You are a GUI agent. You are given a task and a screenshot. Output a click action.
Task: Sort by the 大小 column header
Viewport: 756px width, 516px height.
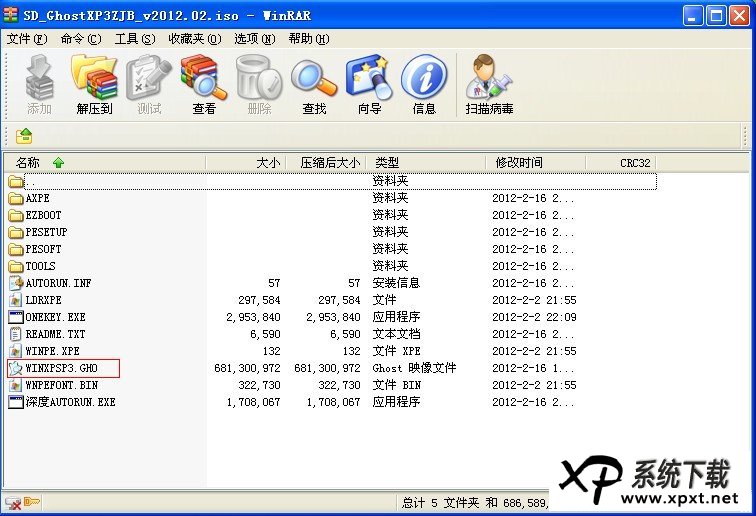(246, 163)
